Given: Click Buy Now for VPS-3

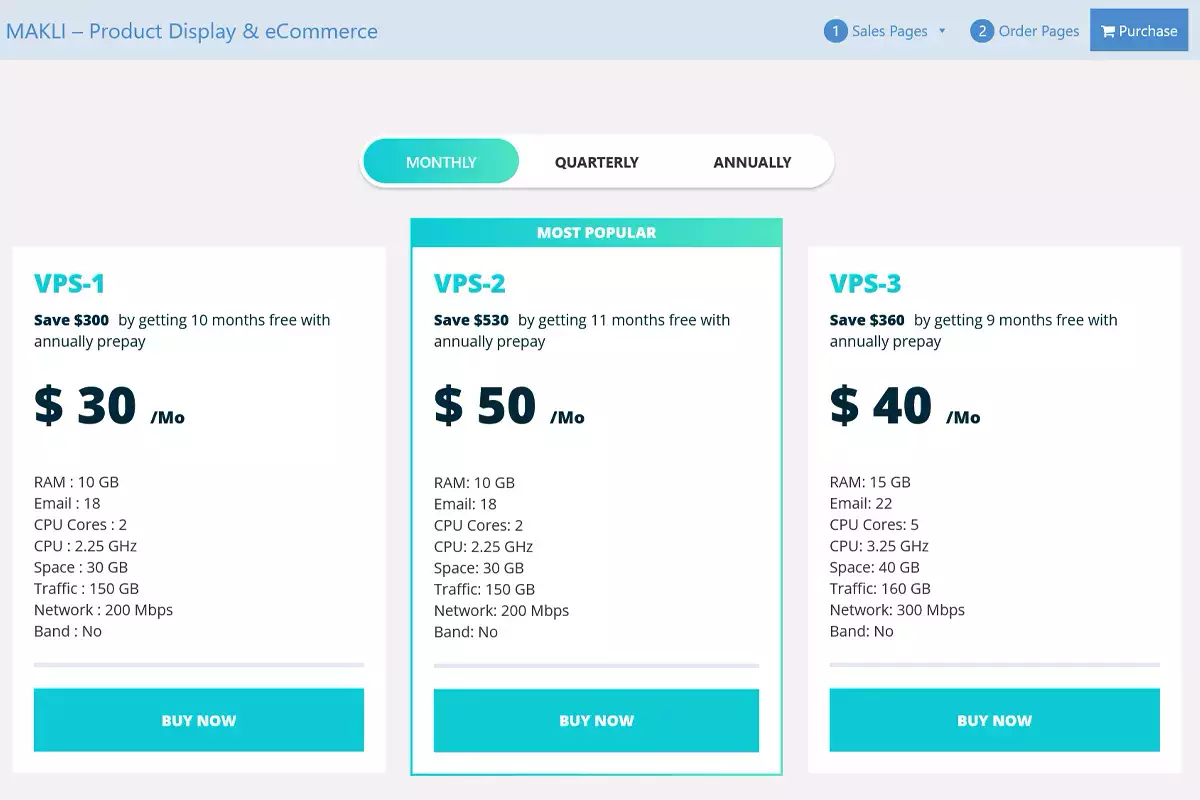Looking at the screenshot, I should coord(994,720).
